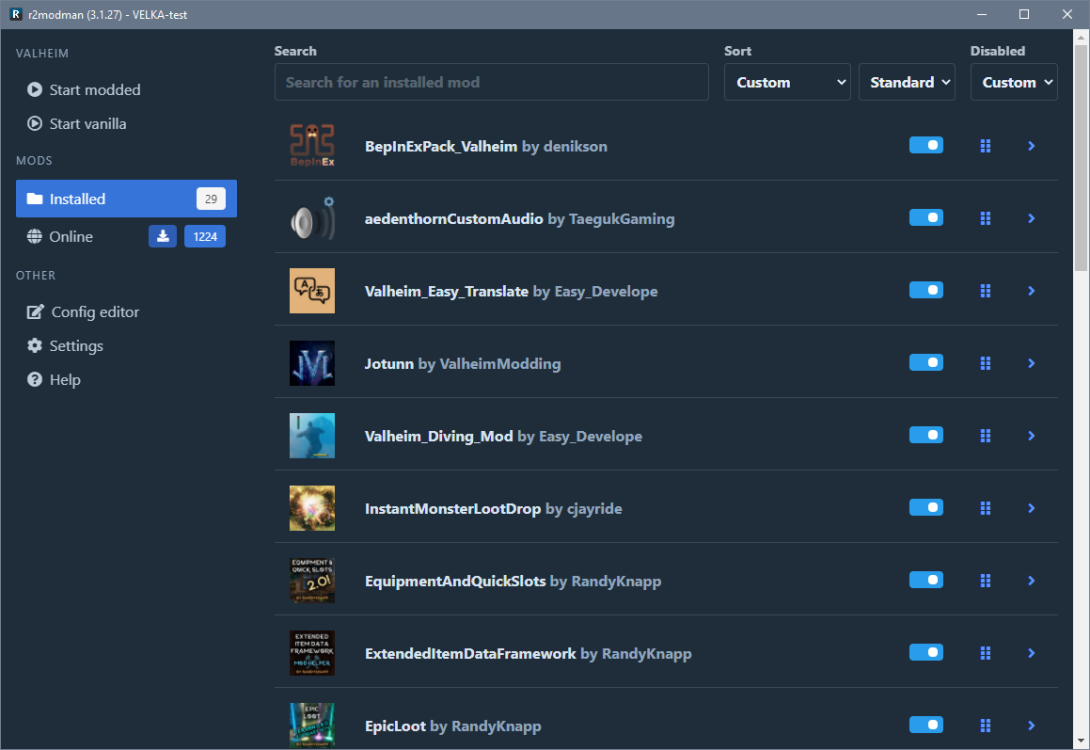Click the mod name InstantMonsterLootDrop
The height and width of the screenshot is (750, 1090).
[453, 509]
